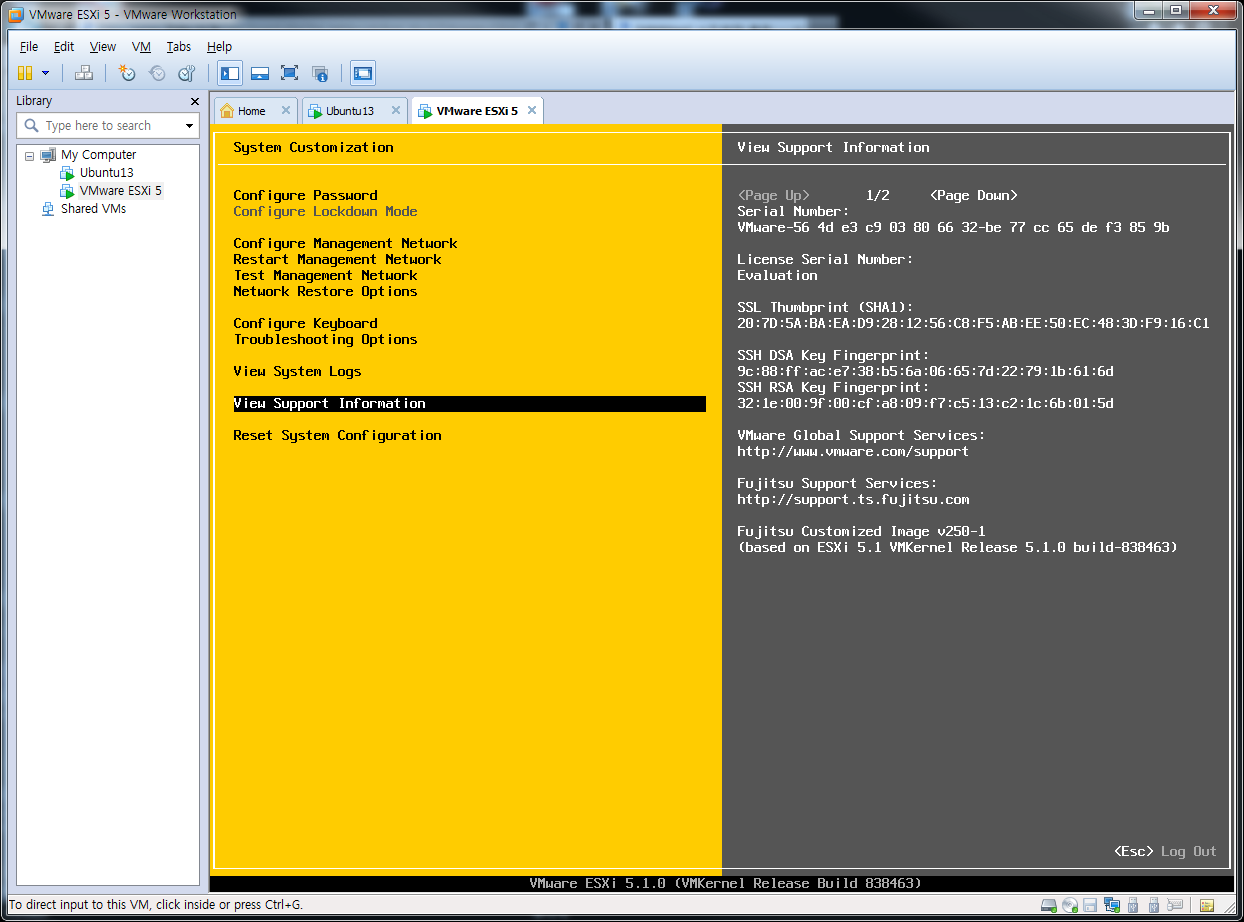Click the Fujitsu Customized Image v250-1 text
The height and width of the screenshot is (922, 1244).
click(861, 531)
